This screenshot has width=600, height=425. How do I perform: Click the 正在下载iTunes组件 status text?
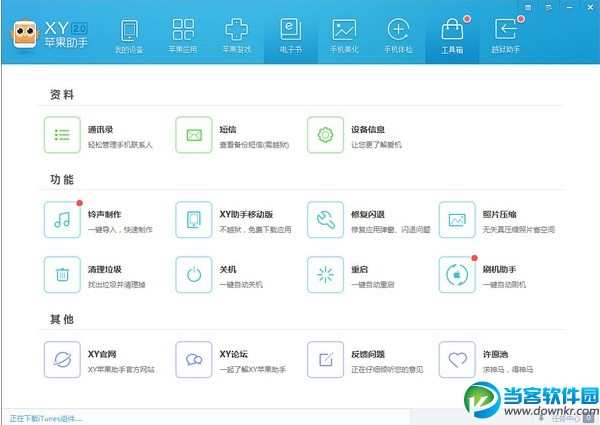(x=46, y=418)
